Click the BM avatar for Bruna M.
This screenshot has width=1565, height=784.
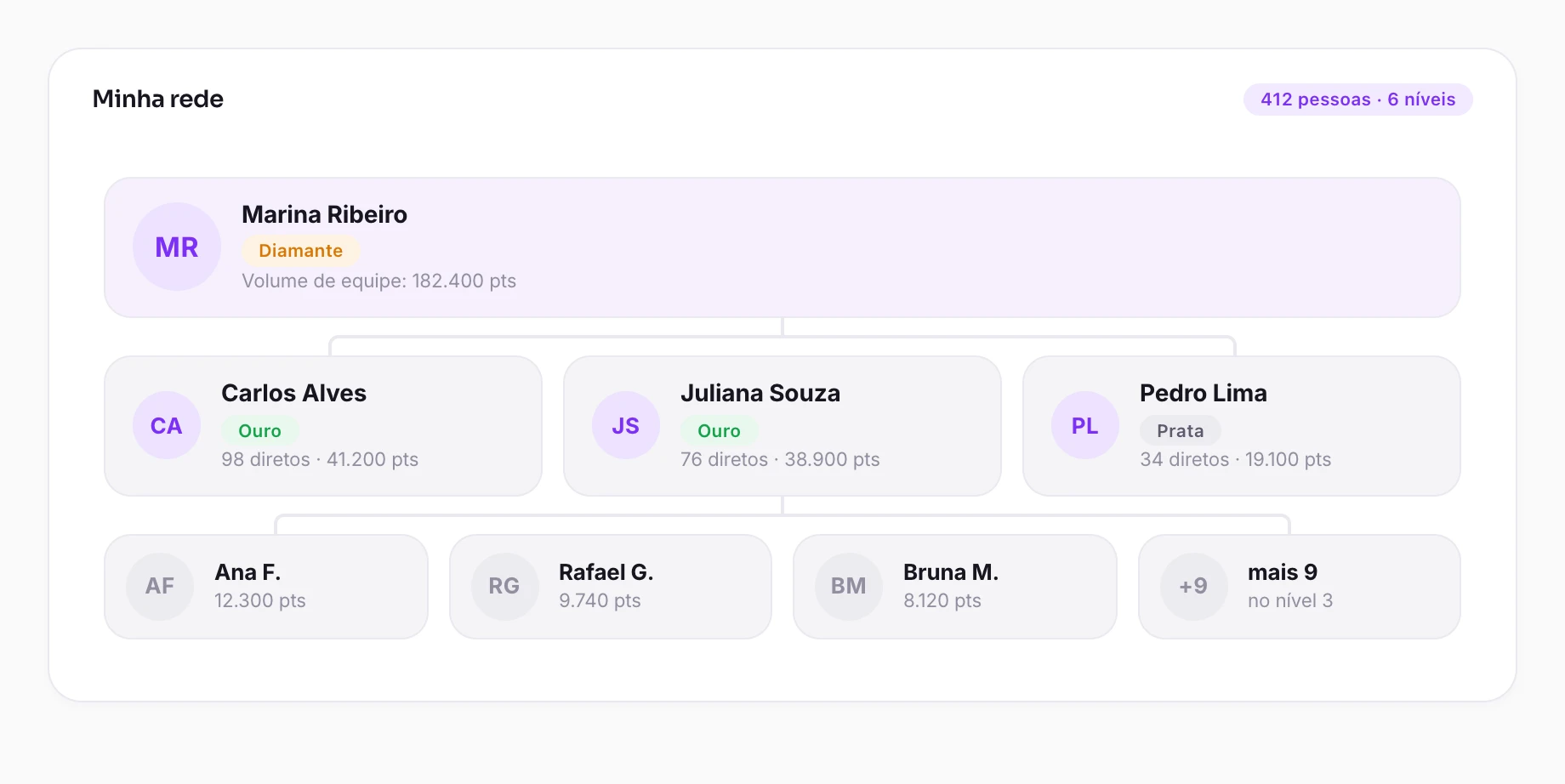pyautogui.click(x=849, y=586)
